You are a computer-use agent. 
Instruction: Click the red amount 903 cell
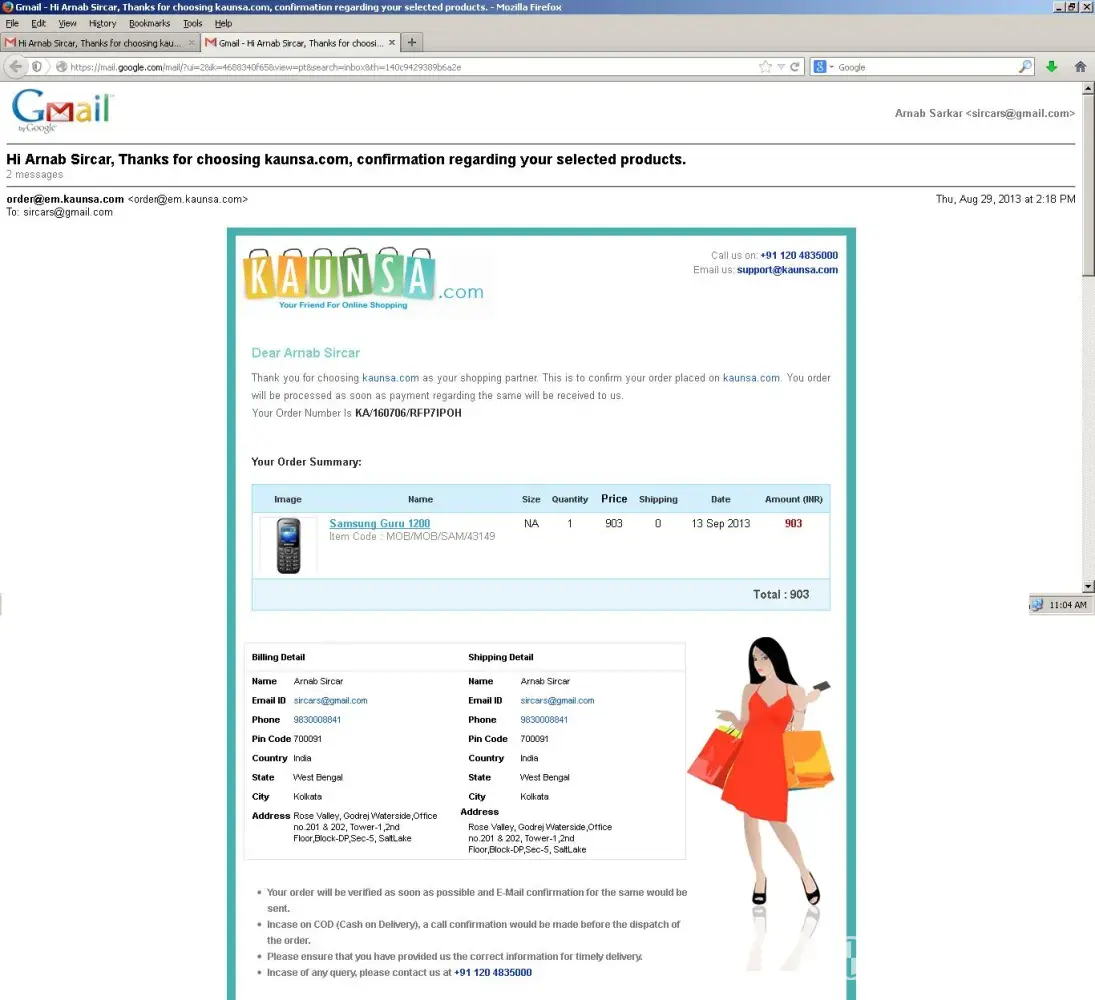pos(793,523)
